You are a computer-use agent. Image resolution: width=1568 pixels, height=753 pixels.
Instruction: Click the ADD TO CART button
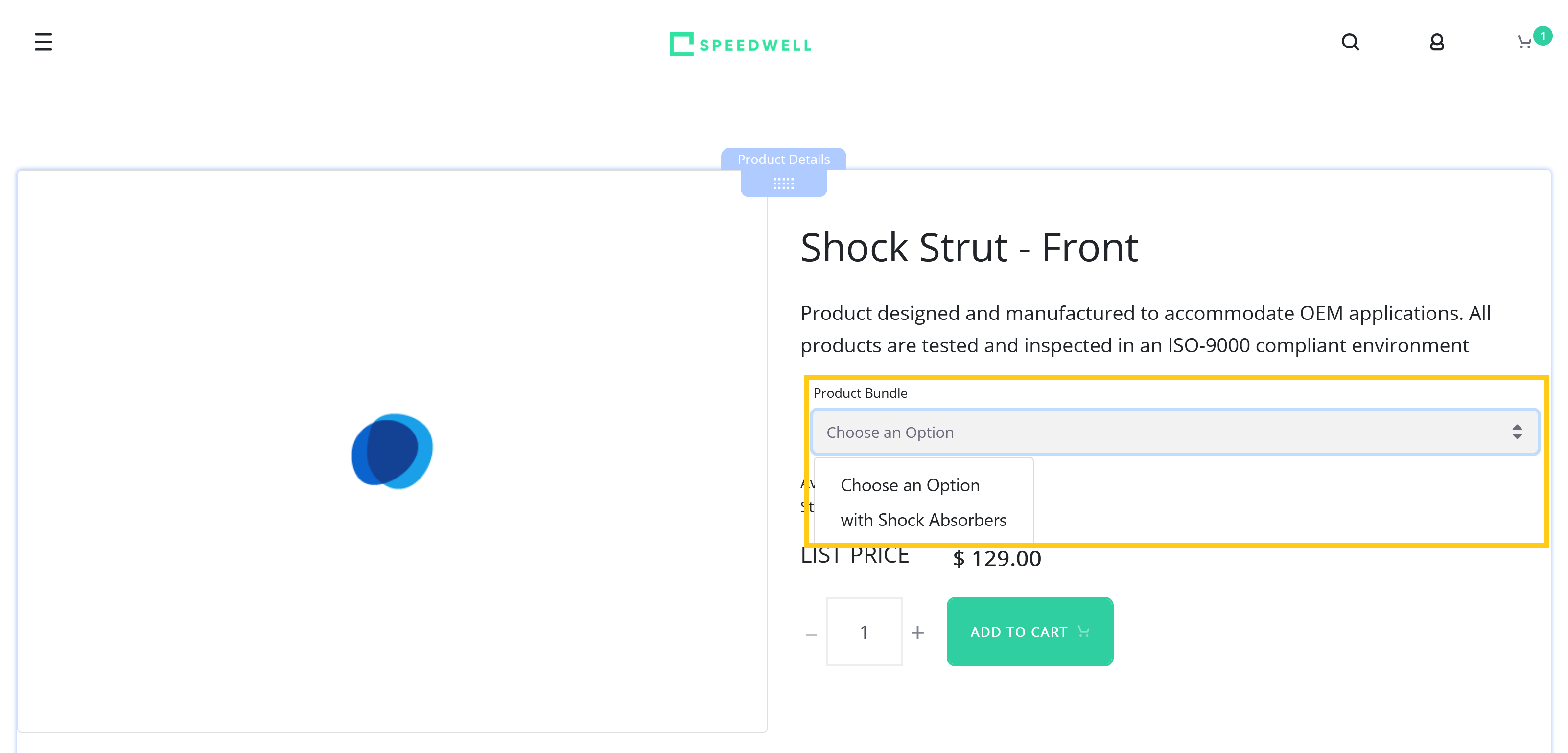(x=1029, y=631)
